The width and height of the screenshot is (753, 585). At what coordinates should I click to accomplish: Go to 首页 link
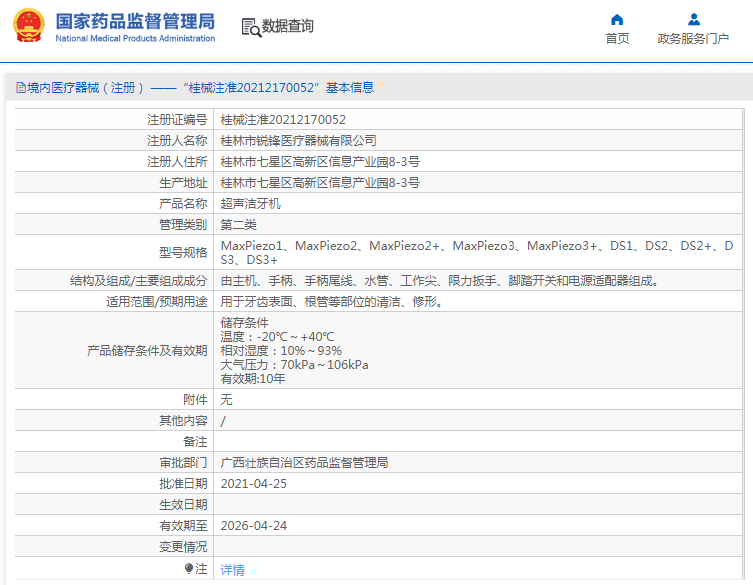pyautogui.click(x=617, y=38)
